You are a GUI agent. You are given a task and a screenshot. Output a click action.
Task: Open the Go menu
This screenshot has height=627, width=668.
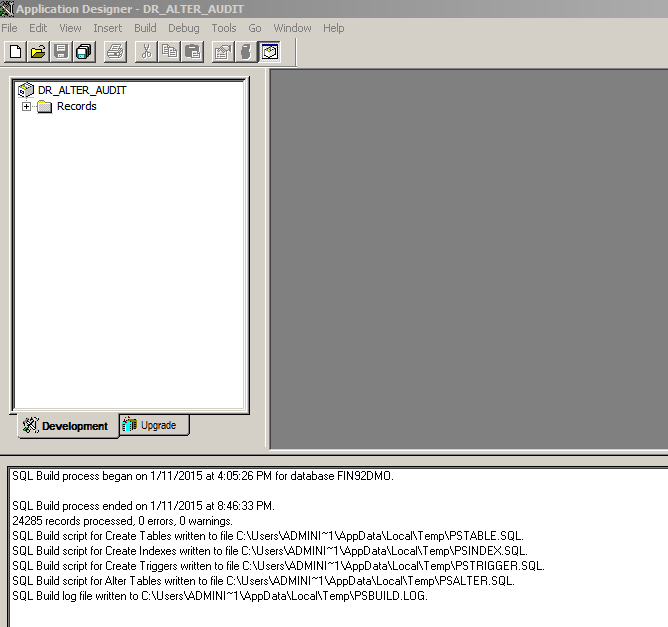(x=255, y=28)
